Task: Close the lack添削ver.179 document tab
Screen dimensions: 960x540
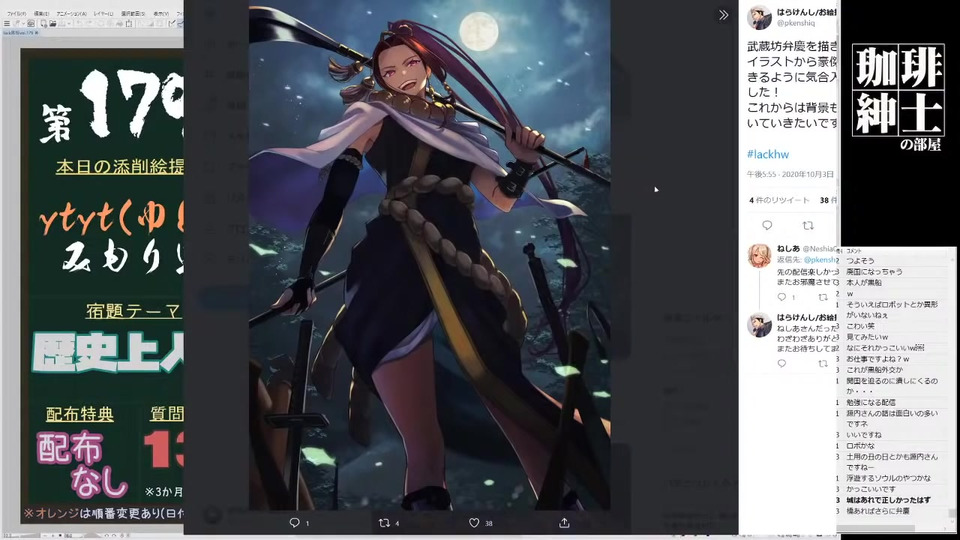Action: (37, 32)
